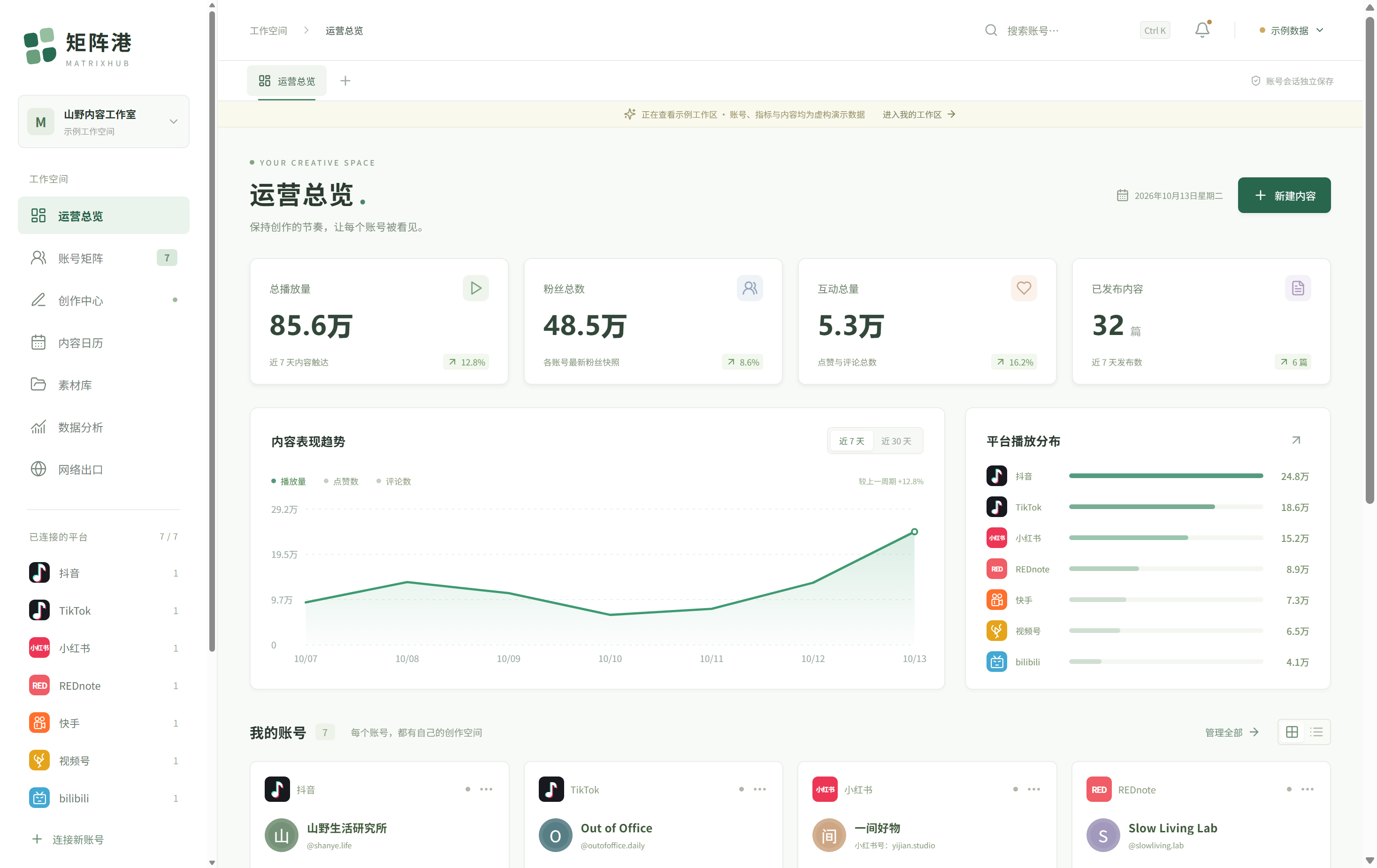Switch trend chart to 近 7 天
This screenshot has width=1377, height=868.
click(851, 441)
